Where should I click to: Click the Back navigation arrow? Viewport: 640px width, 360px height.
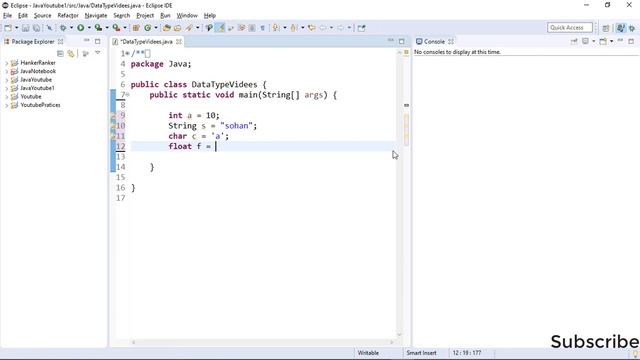coord(323,28)
